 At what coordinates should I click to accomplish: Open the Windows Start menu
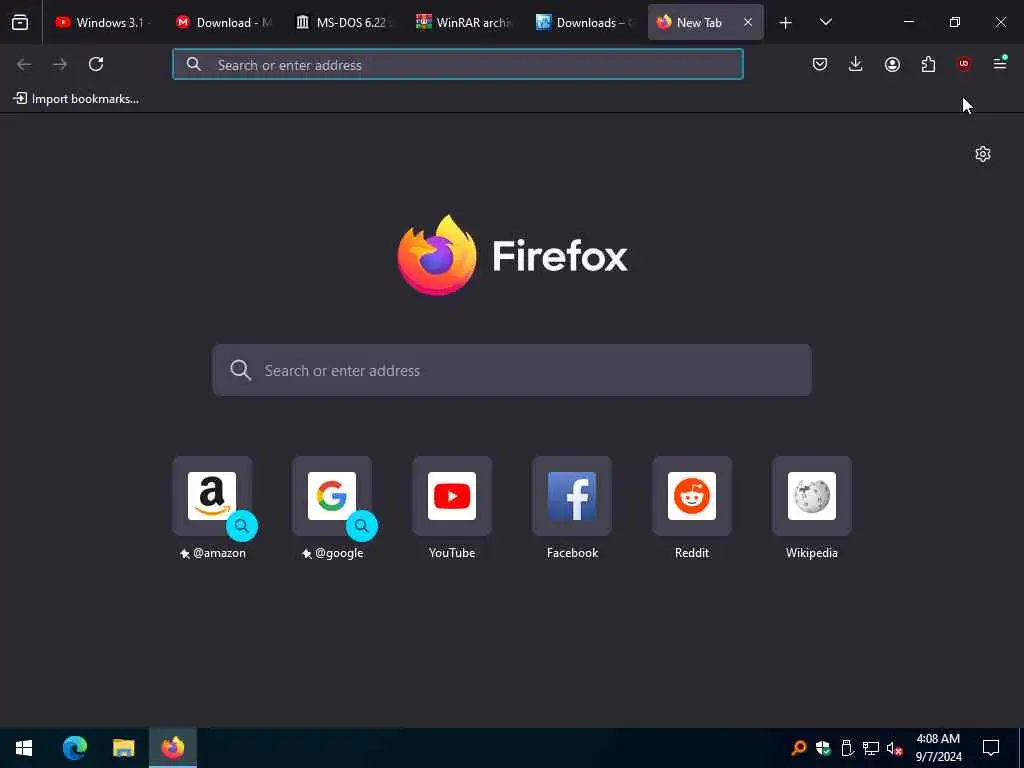24,748
